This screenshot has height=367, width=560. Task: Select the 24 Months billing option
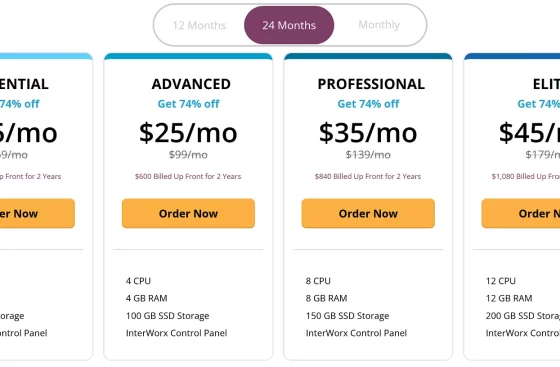289,25
